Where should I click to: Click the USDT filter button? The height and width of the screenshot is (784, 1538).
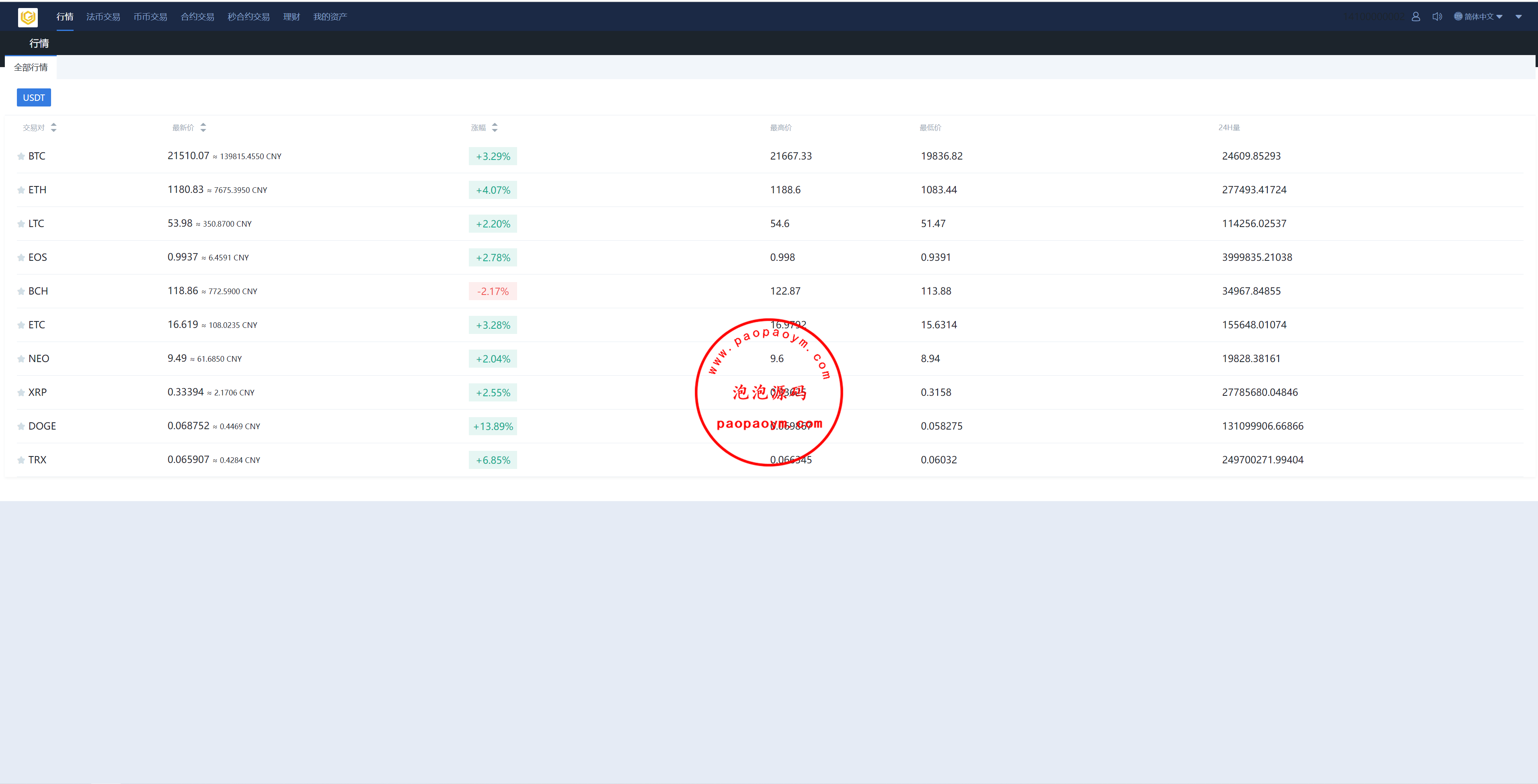click(33, 98)
